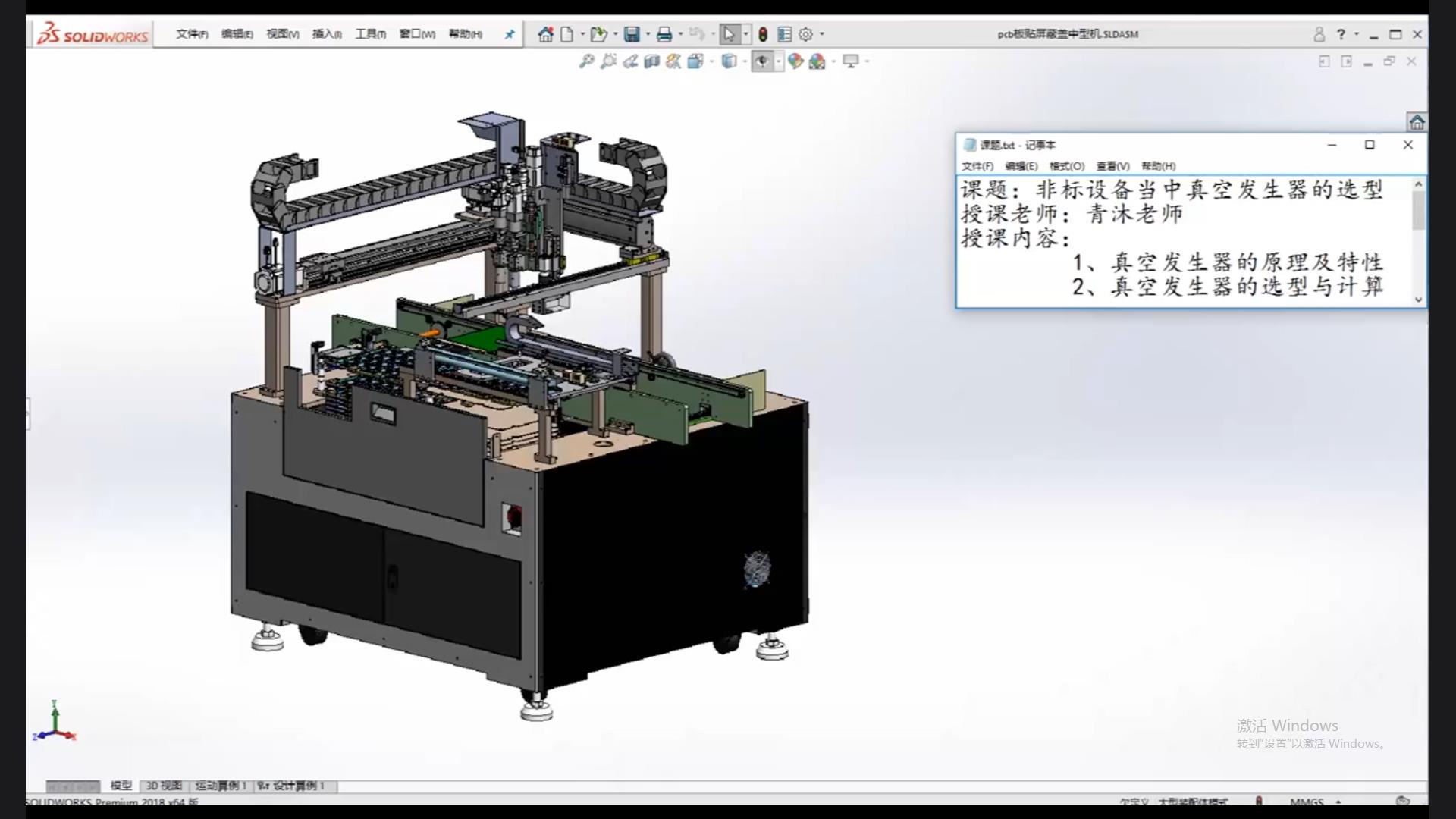Toggle the Section View icon
The image size is (1456, 819).
tap(651, 61)
